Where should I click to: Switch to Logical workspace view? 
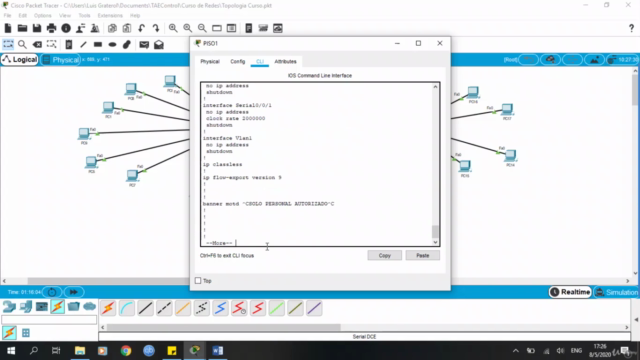[x=20, y=60]
